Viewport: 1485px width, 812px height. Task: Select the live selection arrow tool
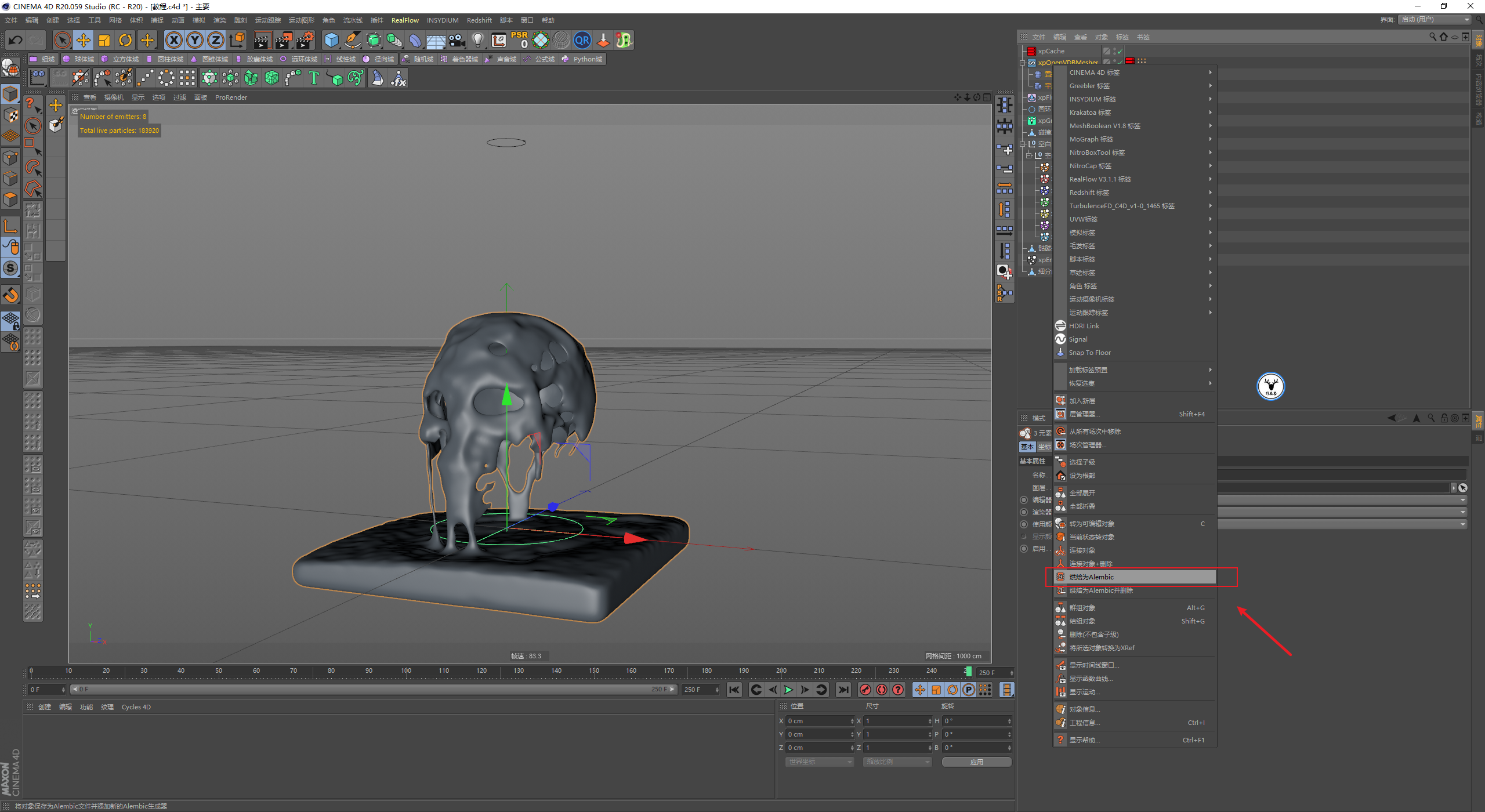(x=62, y=40)
